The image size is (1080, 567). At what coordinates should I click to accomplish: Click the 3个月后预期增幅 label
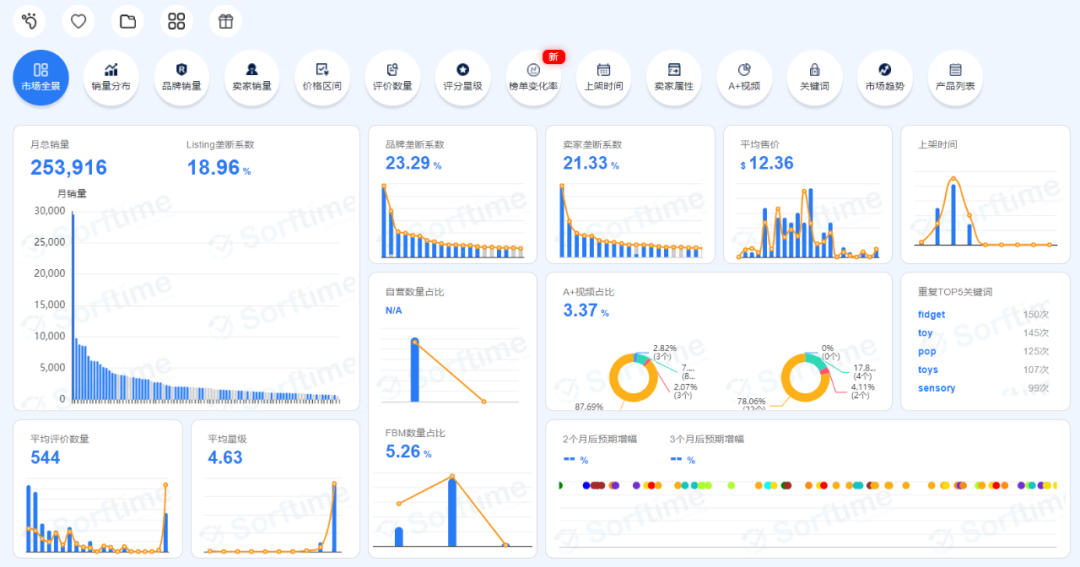(x=707, y=439)
